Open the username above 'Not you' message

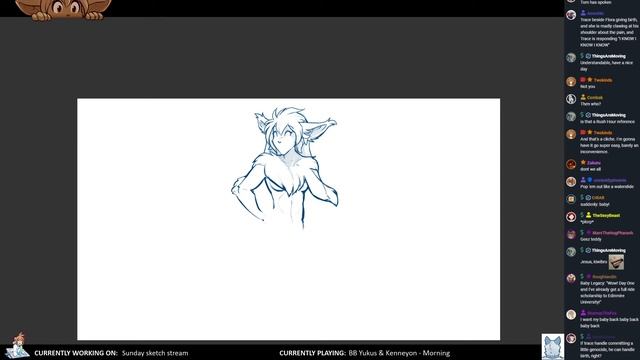point(603,80)
